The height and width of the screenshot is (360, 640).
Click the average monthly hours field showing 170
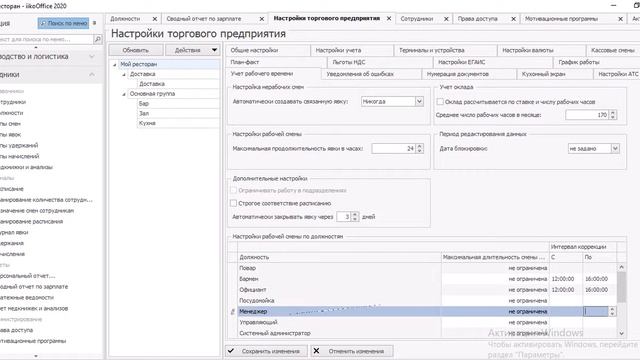[587, 115]
